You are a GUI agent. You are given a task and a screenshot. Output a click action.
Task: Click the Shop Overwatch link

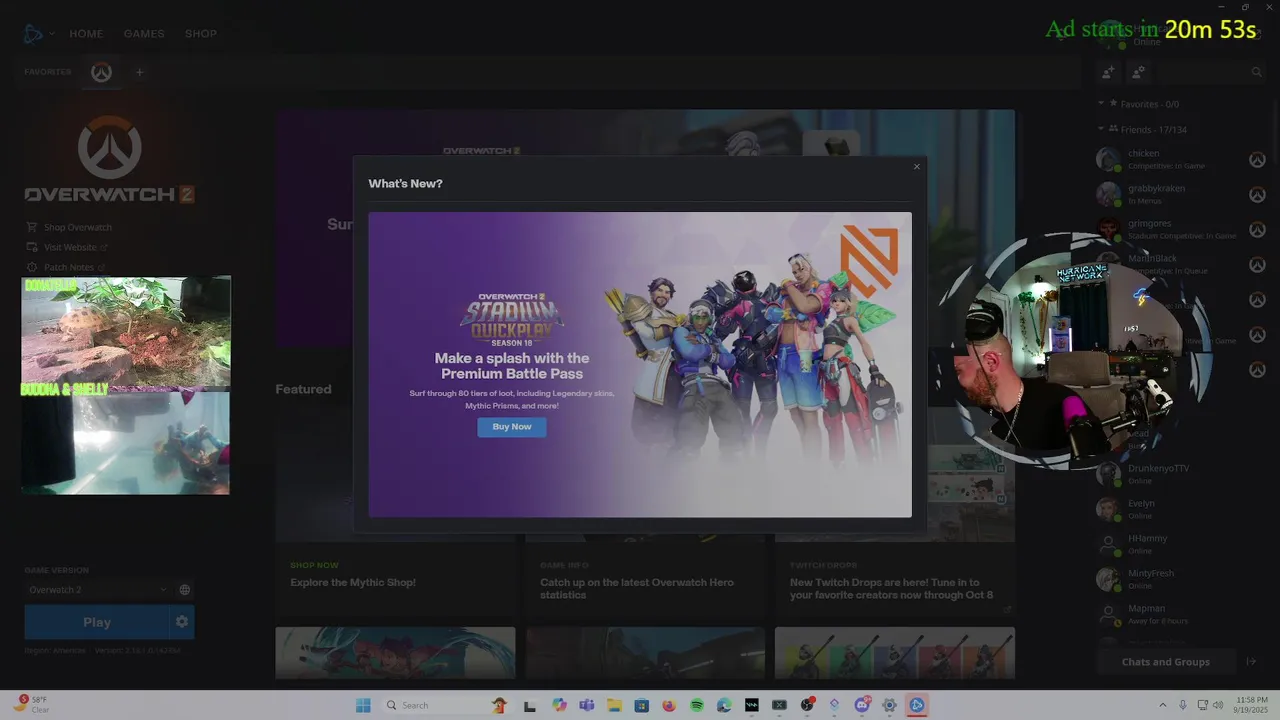pyautogui.click(x=69, y=227)
